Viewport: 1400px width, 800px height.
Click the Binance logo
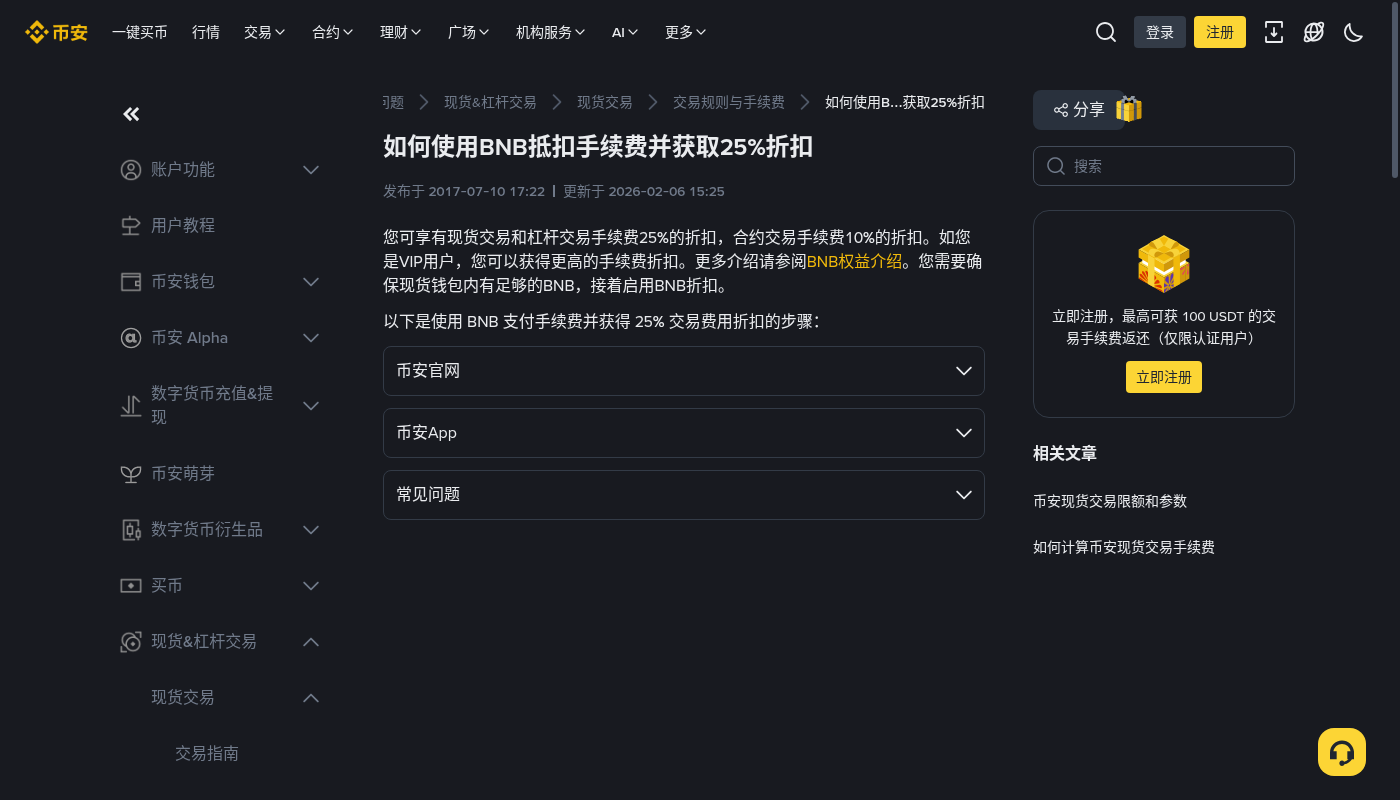pos(56,32)
